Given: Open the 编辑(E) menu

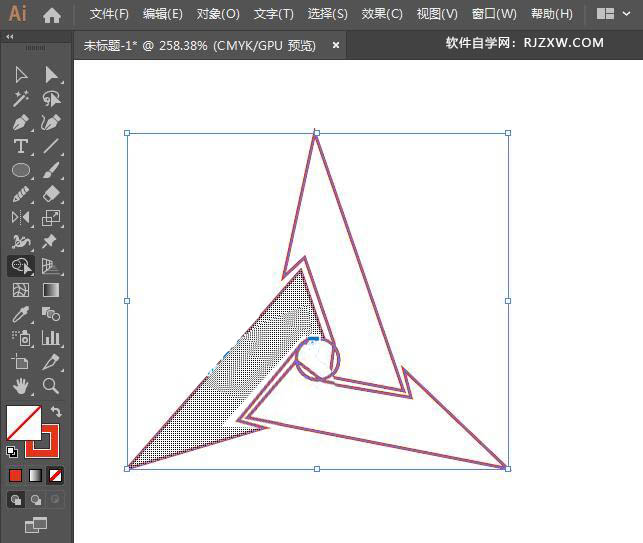Looking at the screenshot, I should 163,14.
